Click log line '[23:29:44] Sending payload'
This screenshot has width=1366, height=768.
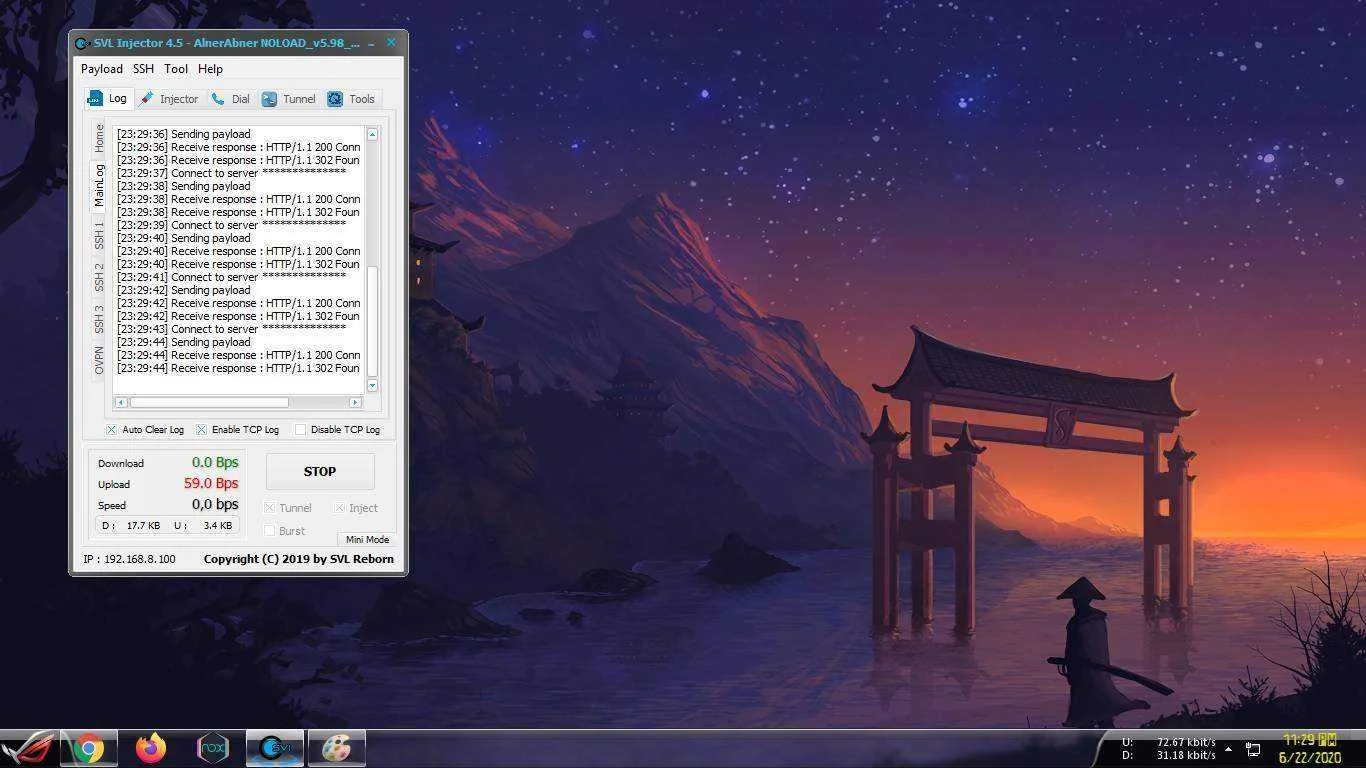[184, 342]
